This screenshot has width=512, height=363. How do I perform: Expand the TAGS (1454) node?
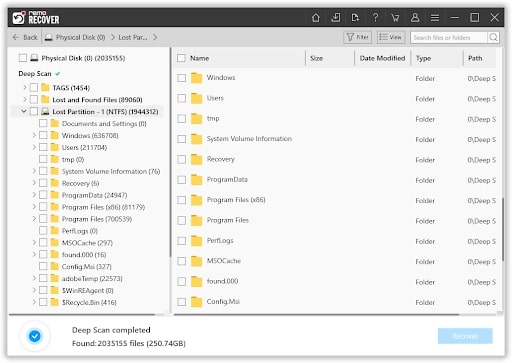[24, 88]
